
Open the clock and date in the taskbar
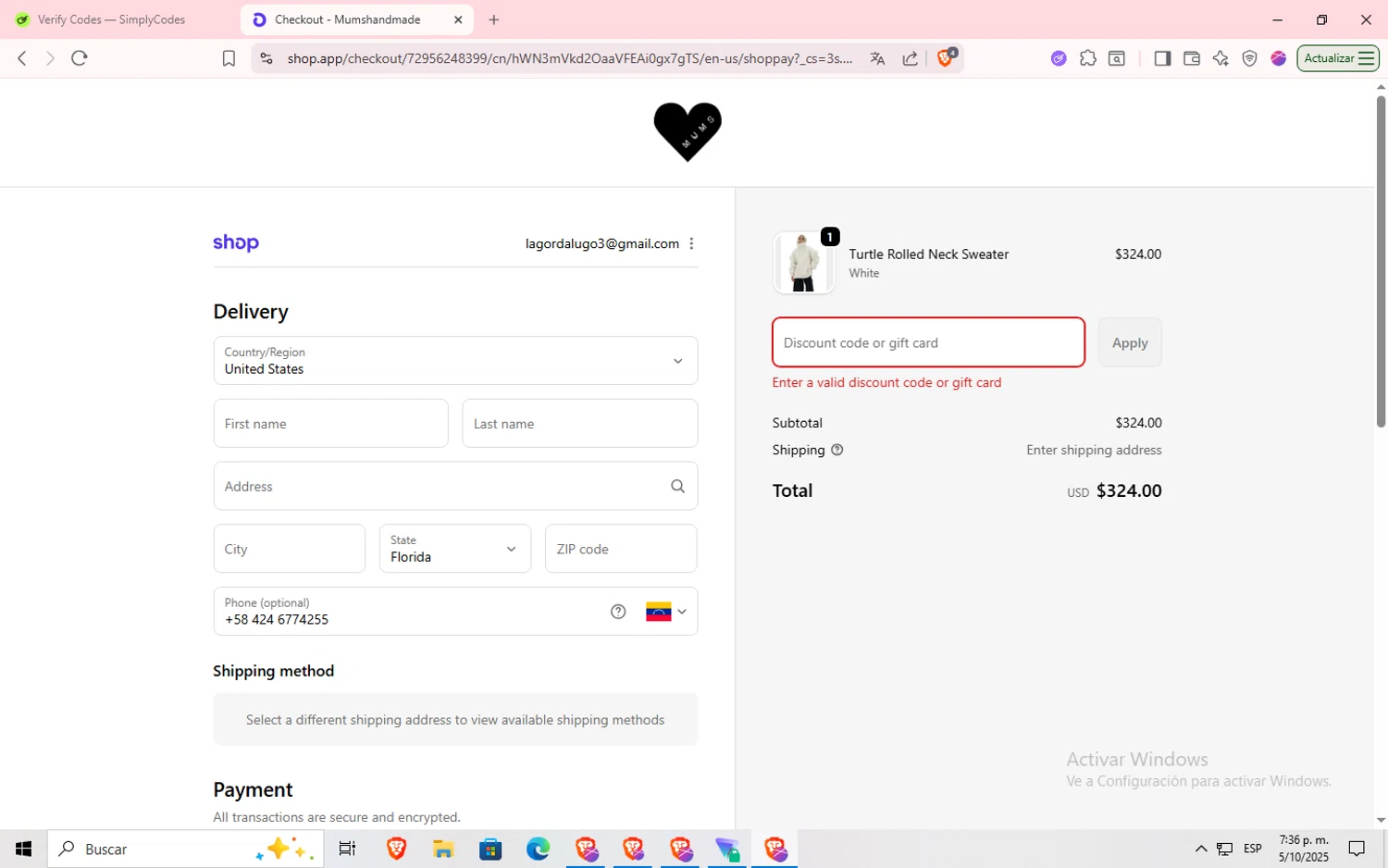(1304, 849)
